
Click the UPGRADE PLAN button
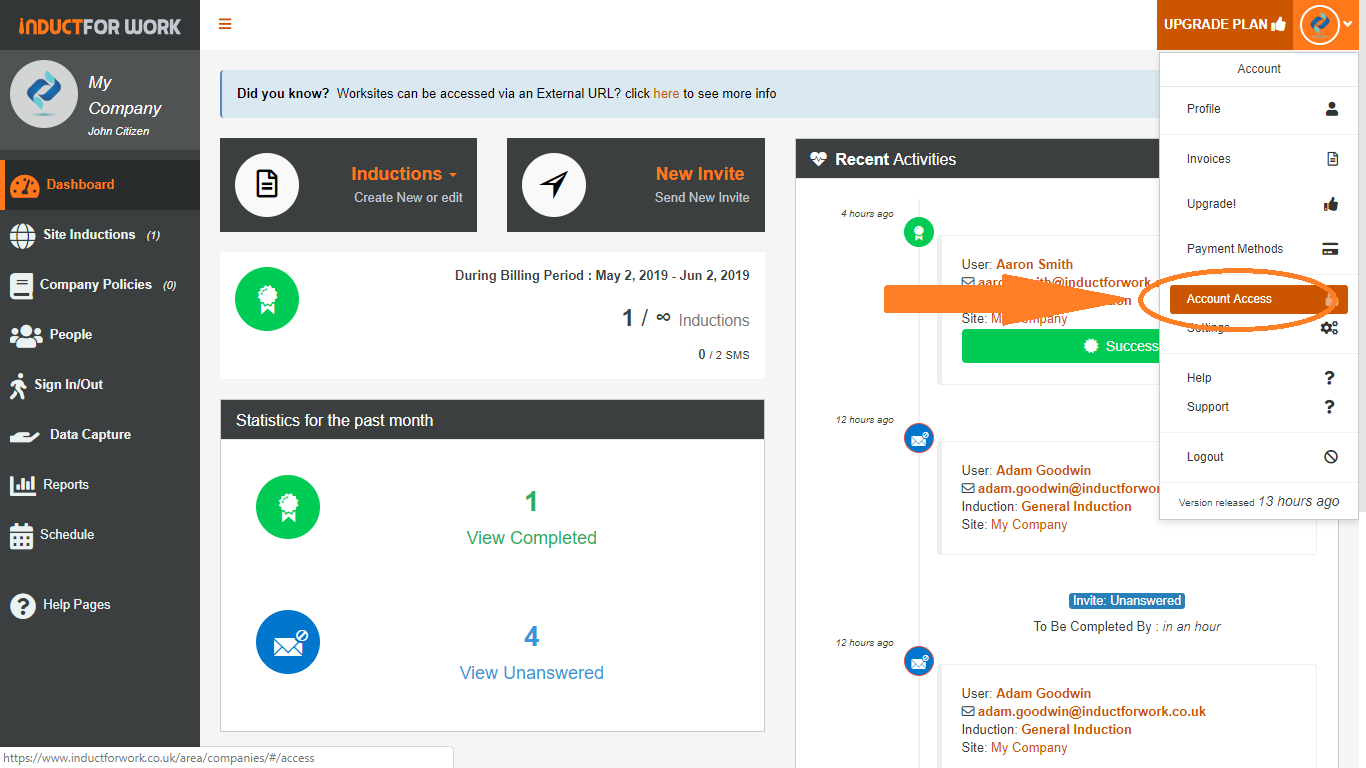point(1225,24)
